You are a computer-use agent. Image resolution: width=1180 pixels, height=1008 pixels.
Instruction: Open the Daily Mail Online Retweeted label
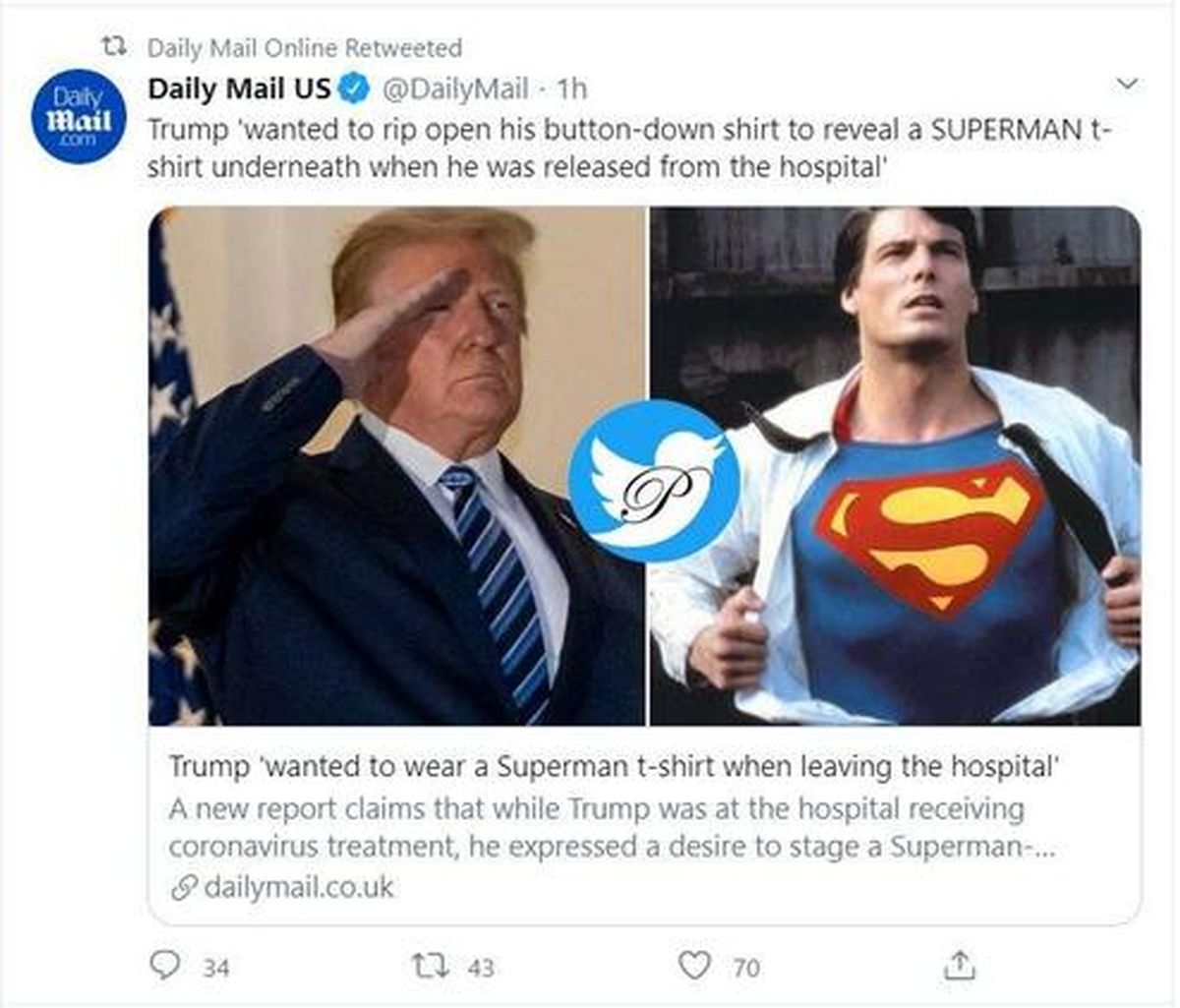tap(304, 47)
